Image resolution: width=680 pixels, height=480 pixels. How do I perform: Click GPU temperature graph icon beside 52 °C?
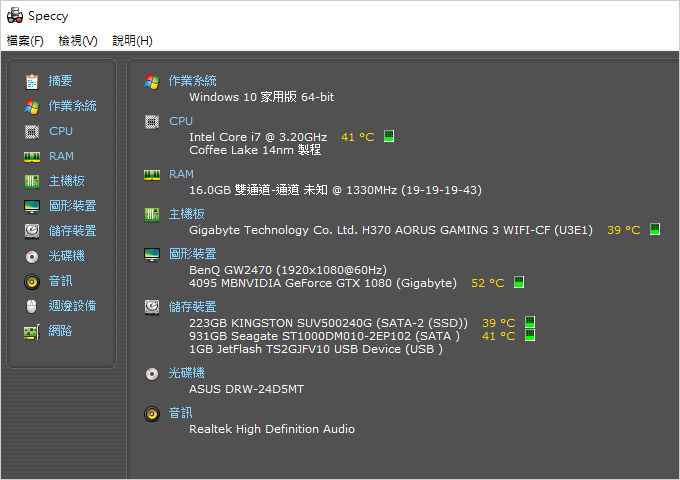point(519,282)
